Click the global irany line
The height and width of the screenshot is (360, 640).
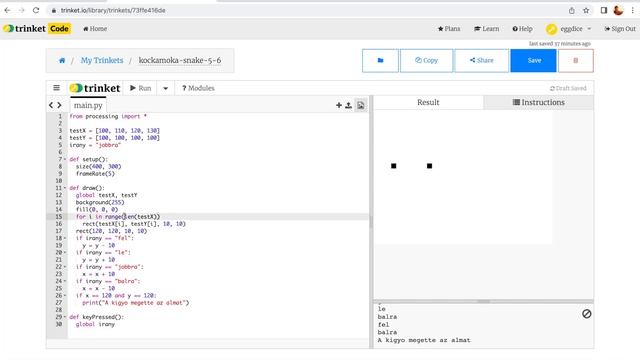(x=95, y=324)
